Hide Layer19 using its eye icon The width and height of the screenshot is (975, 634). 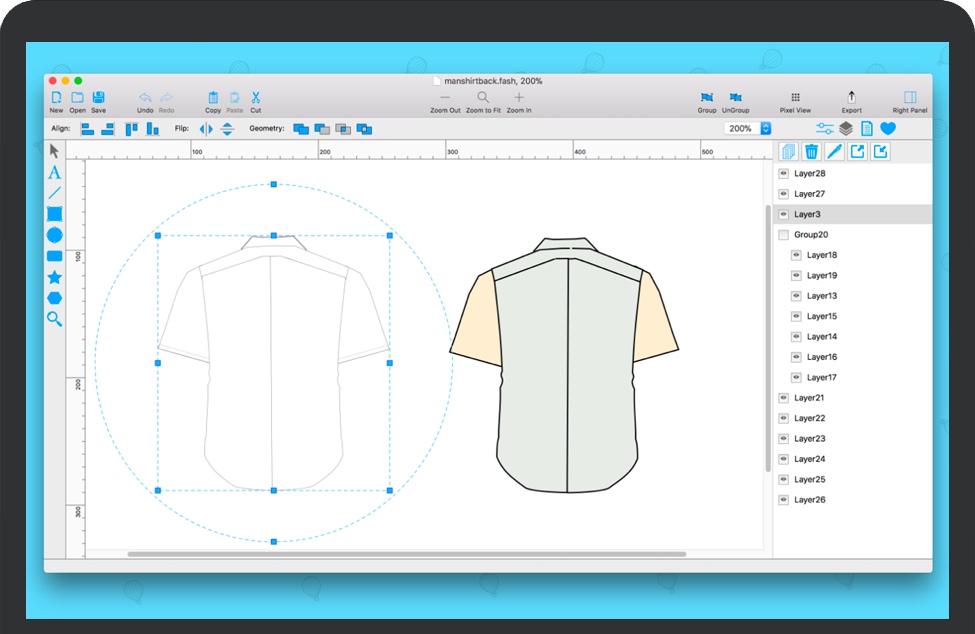pyautogui.click(x=796, y=275)
